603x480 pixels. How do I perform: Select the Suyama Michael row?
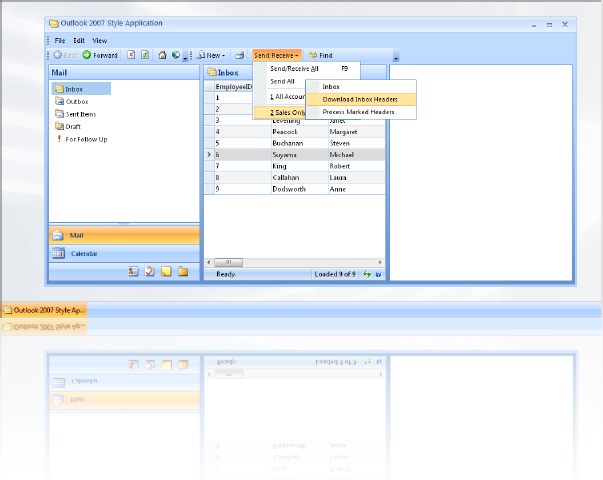[295, 155]
